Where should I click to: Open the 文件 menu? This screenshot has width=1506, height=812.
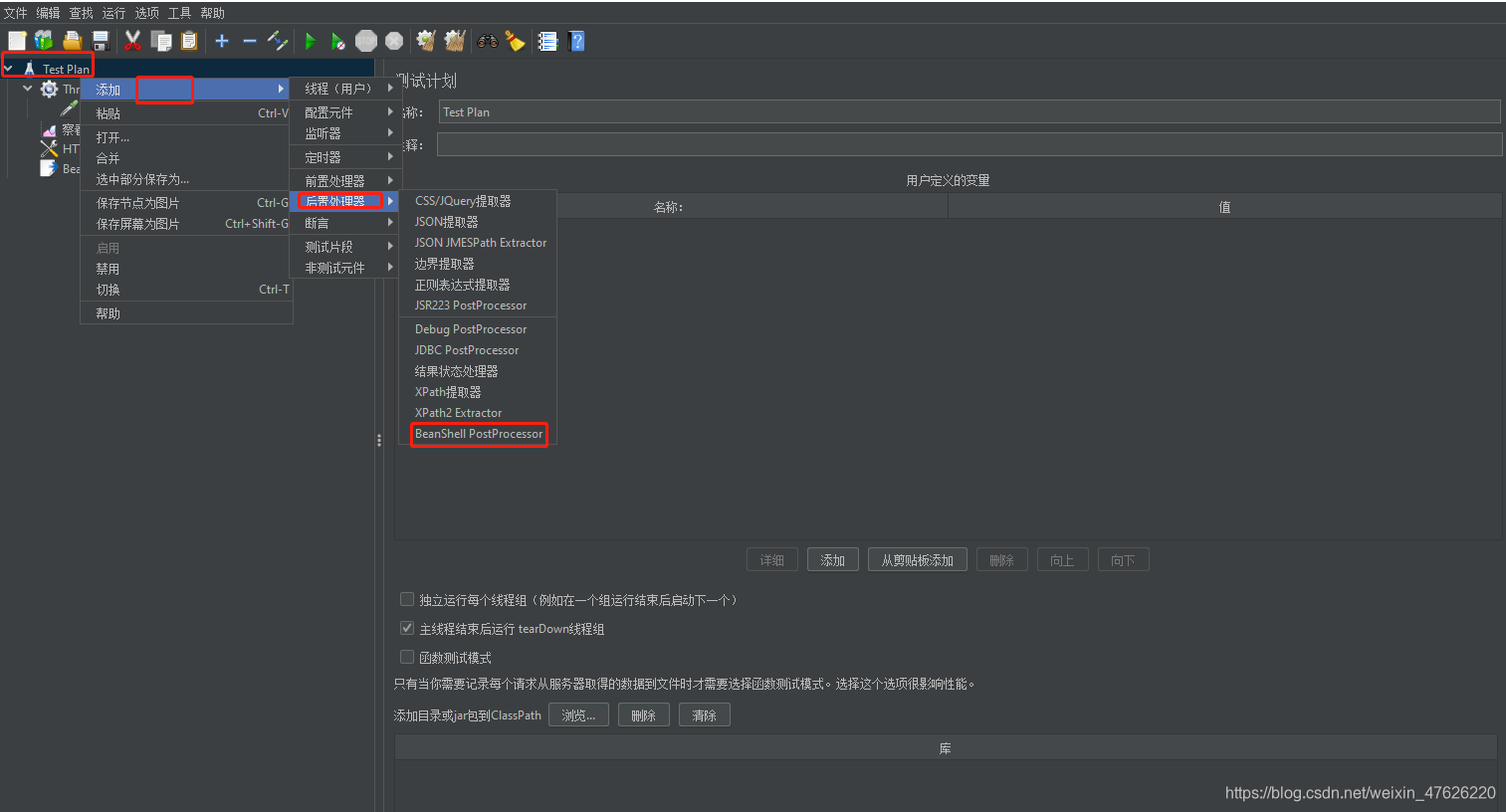pyautogui.click(x=15, y=13)
